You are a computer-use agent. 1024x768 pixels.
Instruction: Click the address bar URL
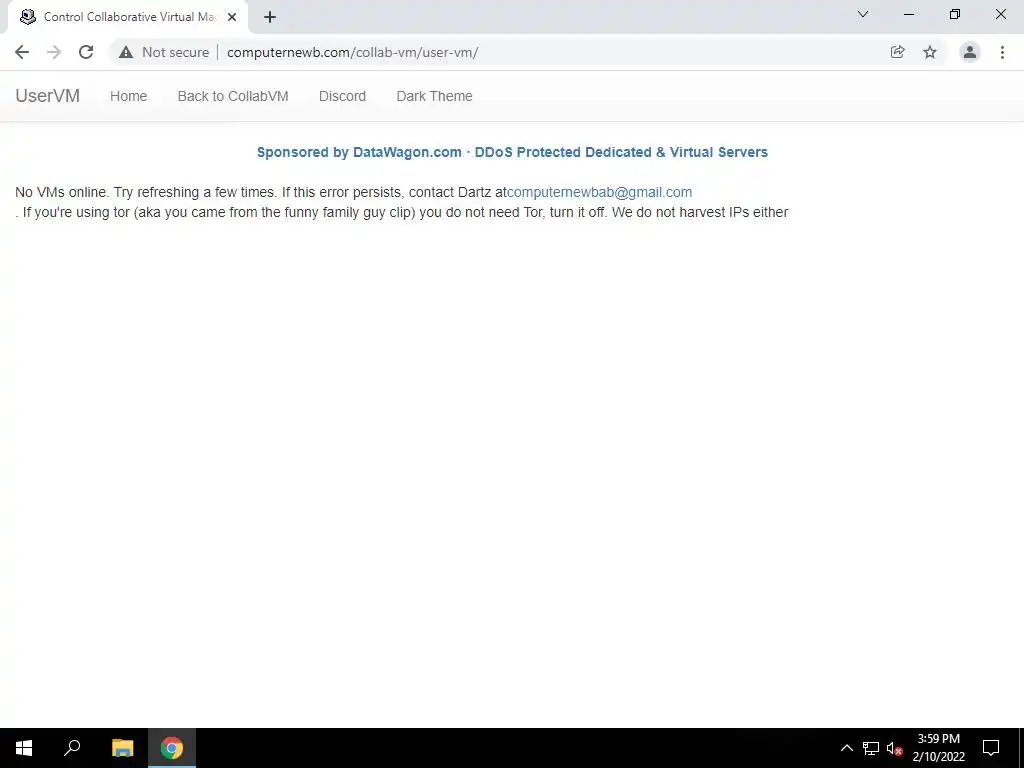(353, 52)
